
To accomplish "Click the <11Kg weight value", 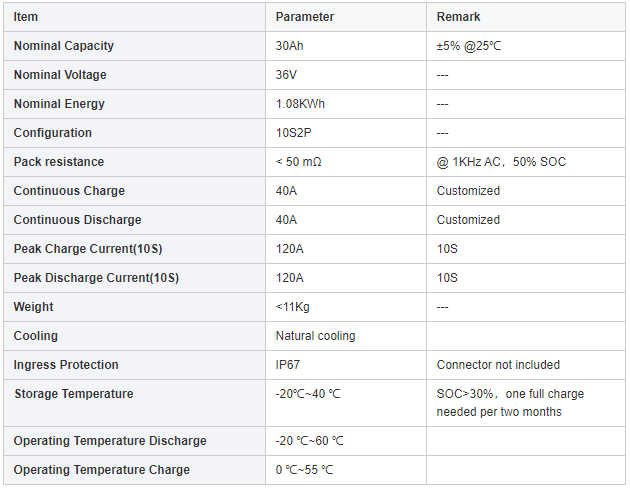I will (292, 307).
